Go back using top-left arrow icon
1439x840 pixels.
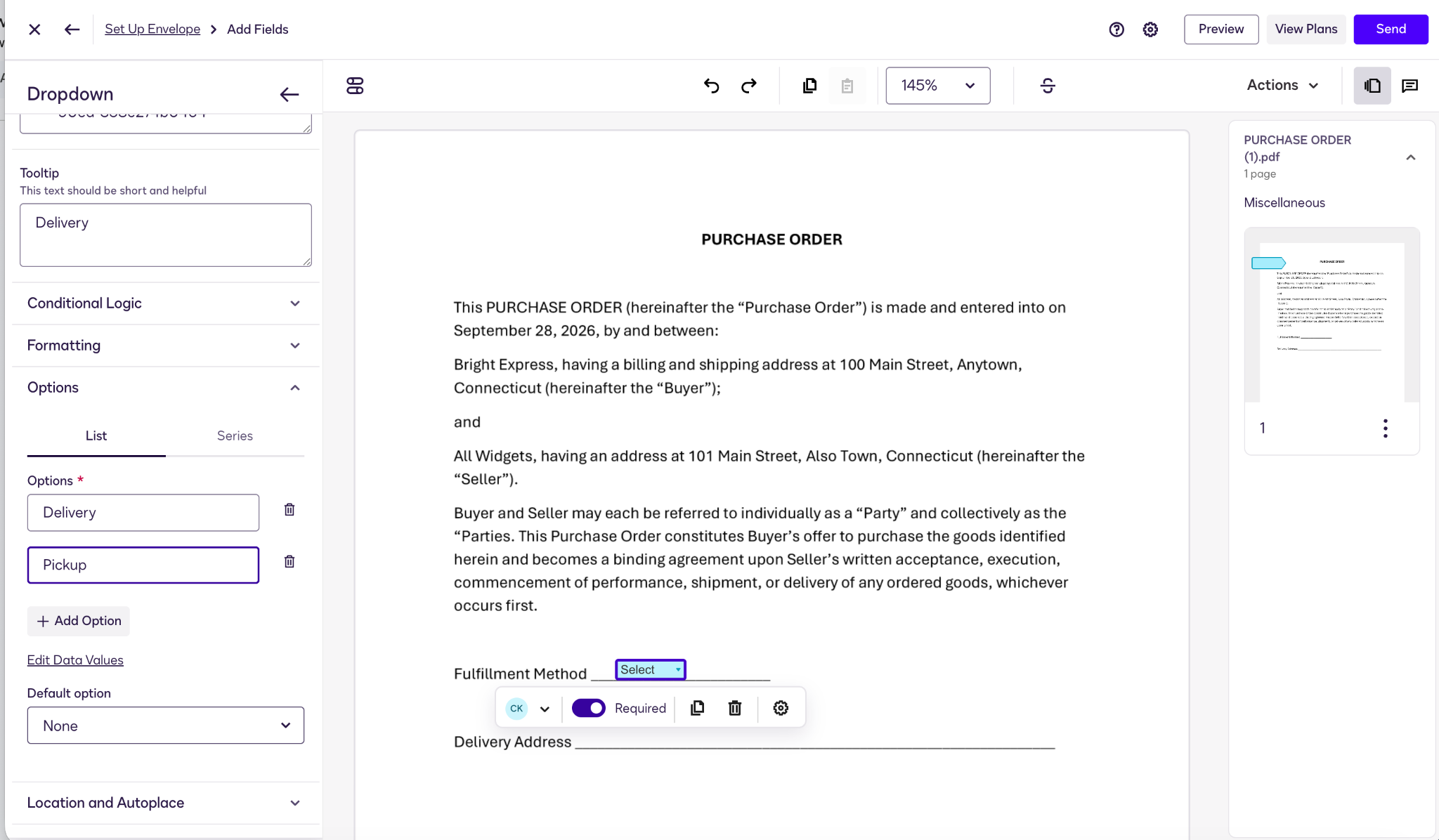[72, 29]
